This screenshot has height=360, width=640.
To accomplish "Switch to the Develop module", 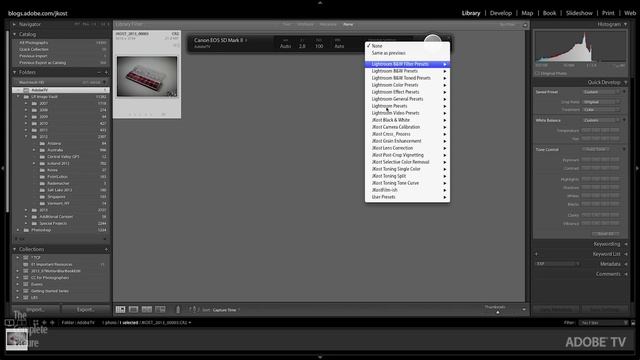I will point(501,13).
